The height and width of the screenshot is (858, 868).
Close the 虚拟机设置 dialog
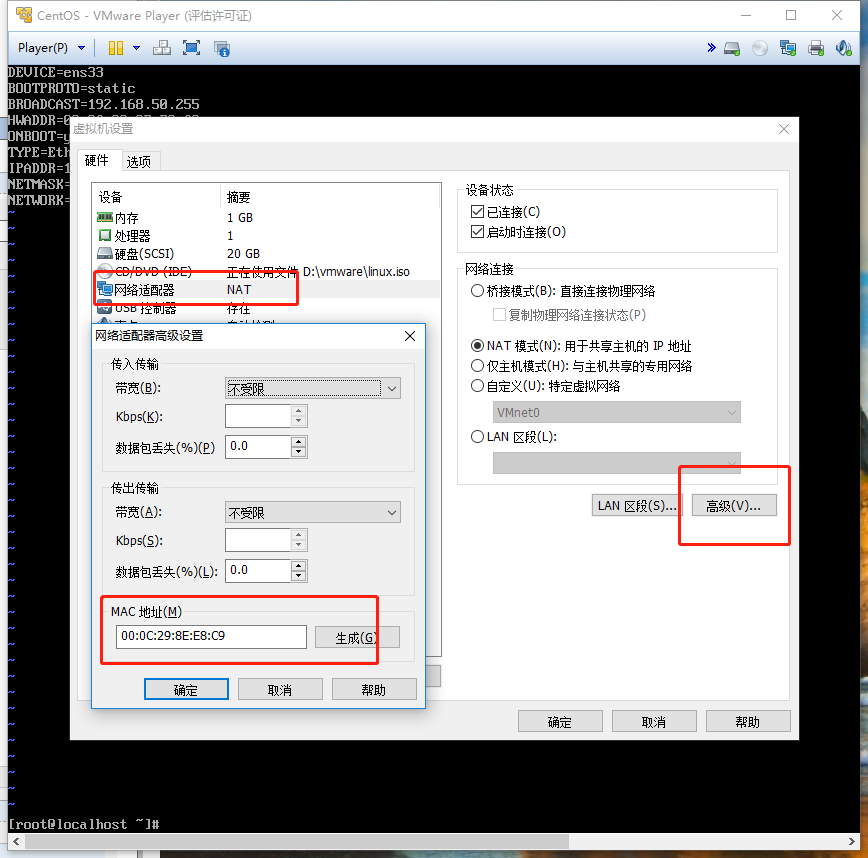[x=784, y=129]
